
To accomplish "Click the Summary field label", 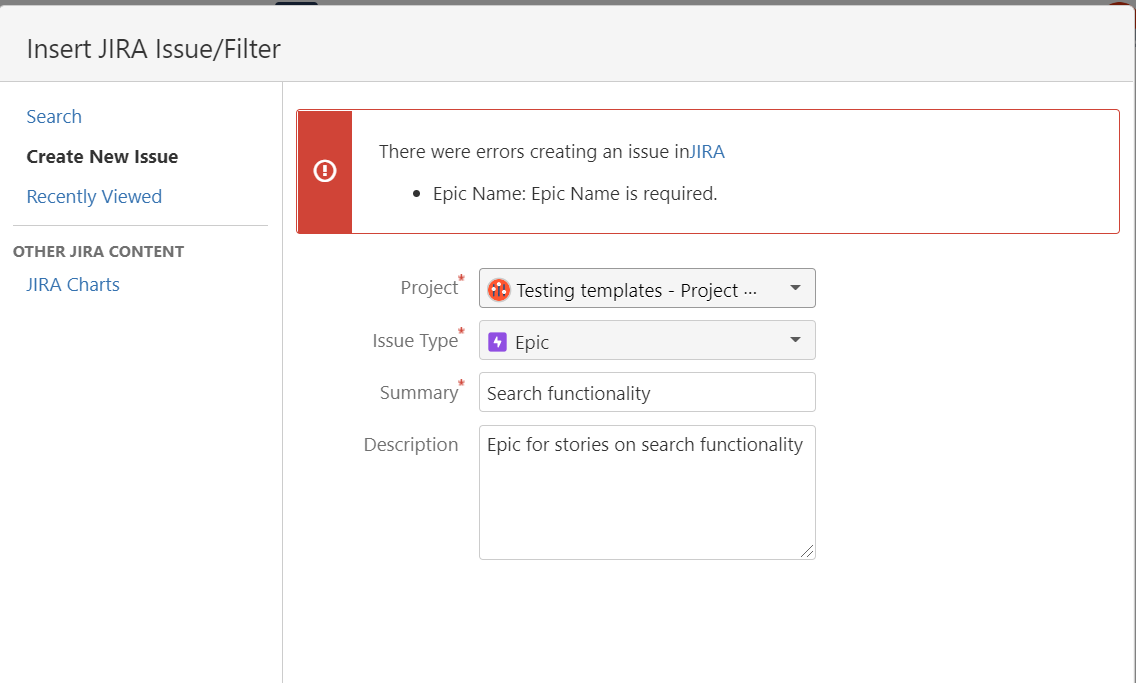I will pyautogui.click(x=419, y=393).
